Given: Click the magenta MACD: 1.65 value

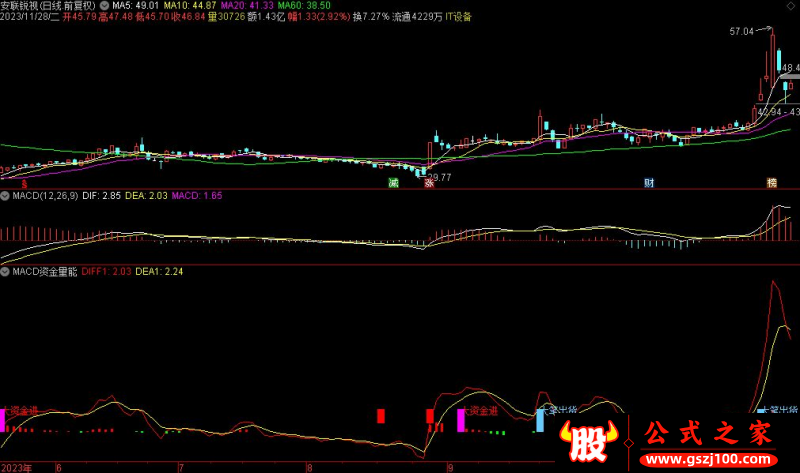Looking at the screenshot, I should click(x=197, y=196).
